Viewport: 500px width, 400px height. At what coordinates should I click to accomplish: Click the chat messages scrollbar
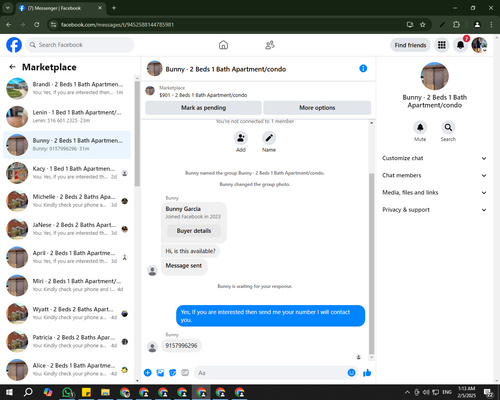pos(371,263)
